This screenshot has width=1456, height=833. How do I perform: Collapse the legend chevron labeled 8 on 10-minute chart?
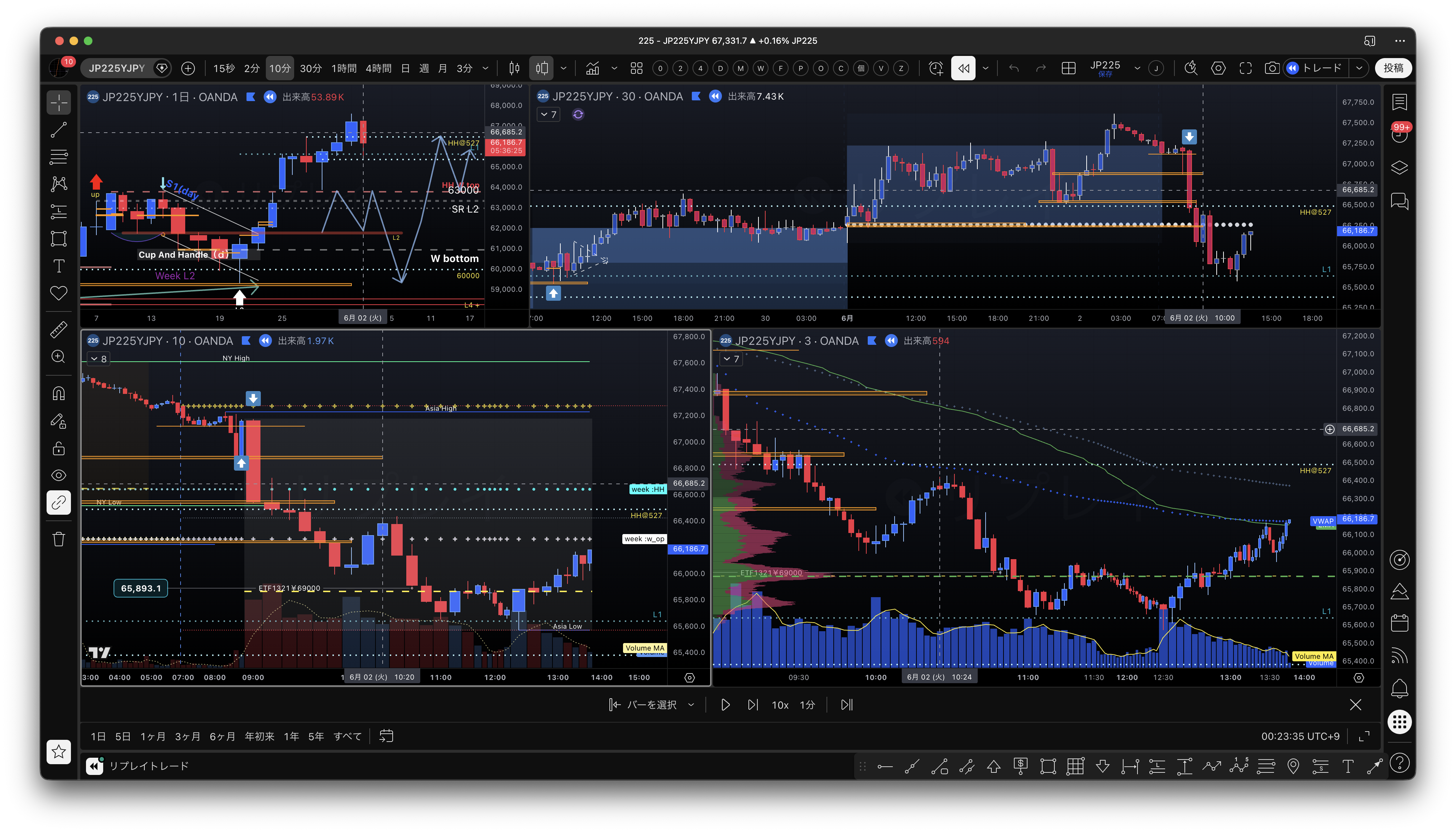[x=99, y=359]
